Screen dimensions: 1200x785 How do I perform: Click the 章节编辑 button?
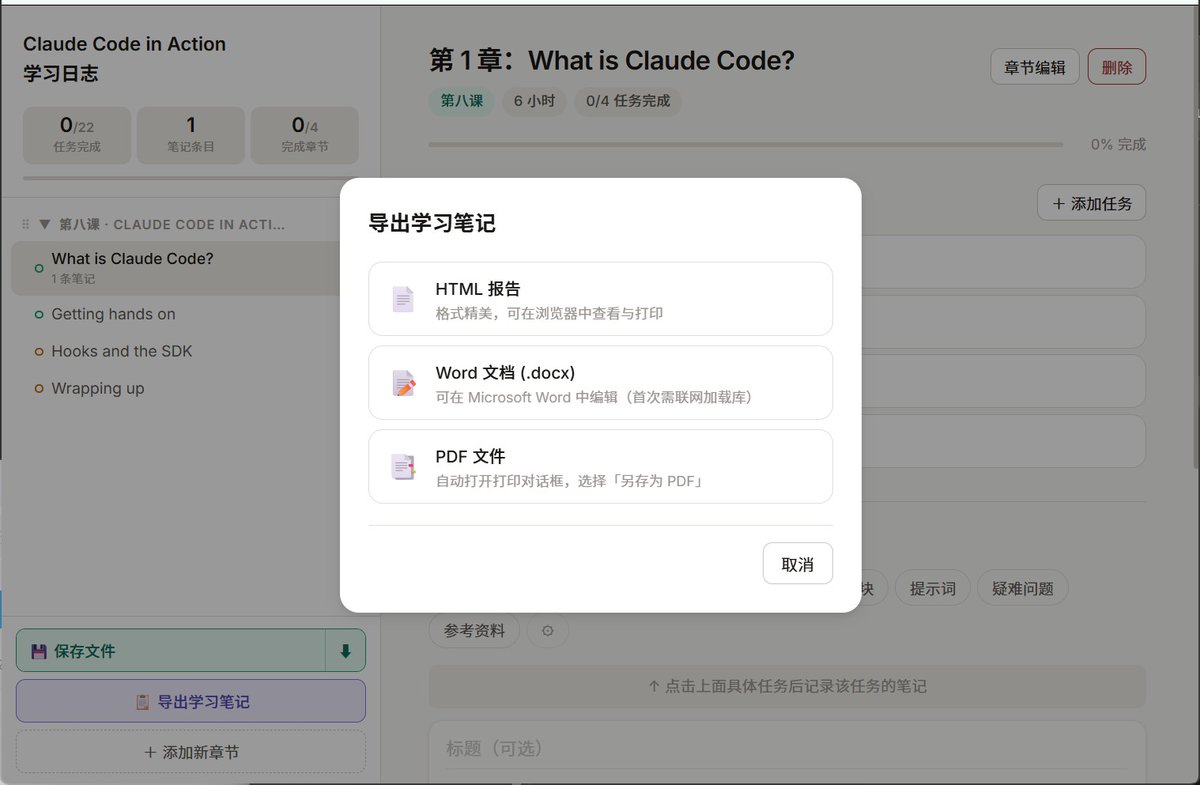[1035, 67]
